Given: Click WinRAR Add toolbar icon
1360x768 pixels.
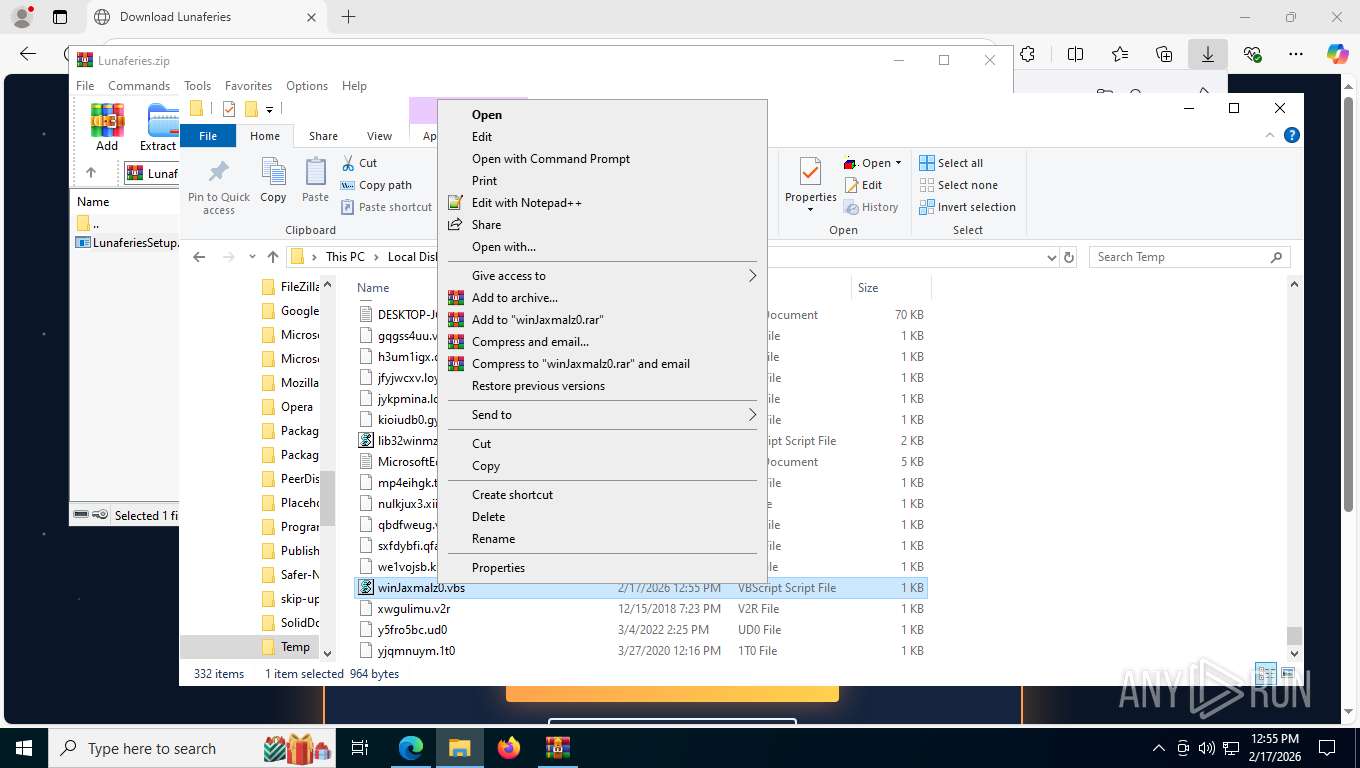Looking at the screenshot, I should pyautogui.click(x=107, y=127).
